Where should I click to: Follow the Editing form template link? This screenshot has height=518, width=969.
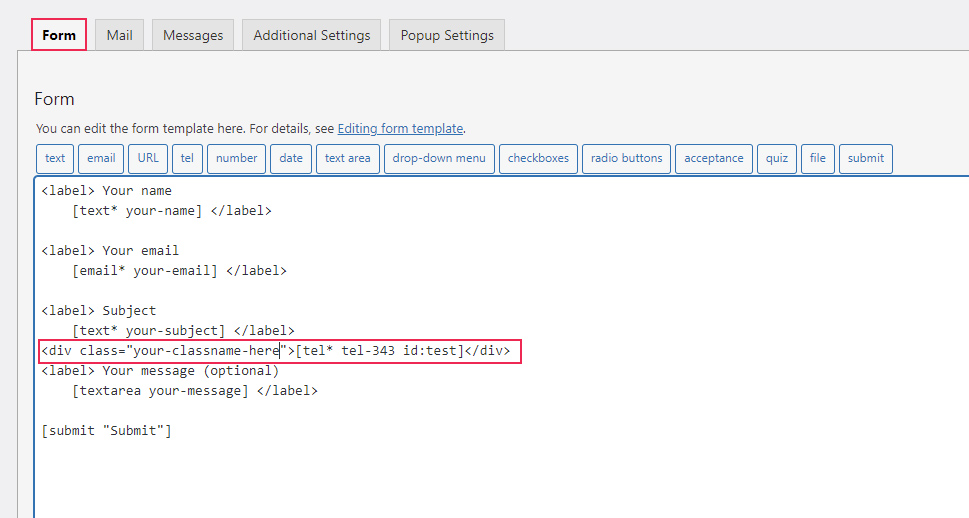[400, 128]
